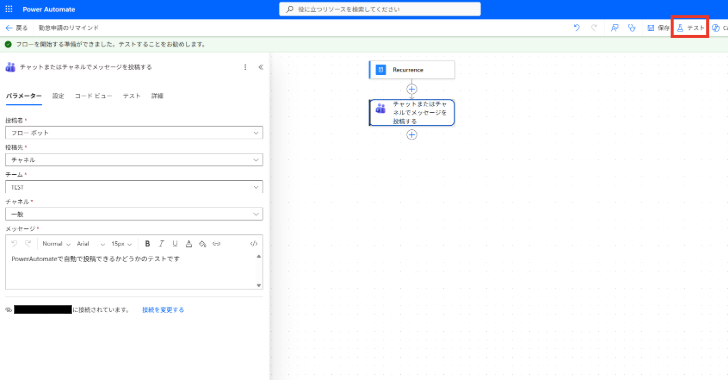Click the message box scroll up arrow
Viewport: 728px width, 380px height.
(259, 256)
